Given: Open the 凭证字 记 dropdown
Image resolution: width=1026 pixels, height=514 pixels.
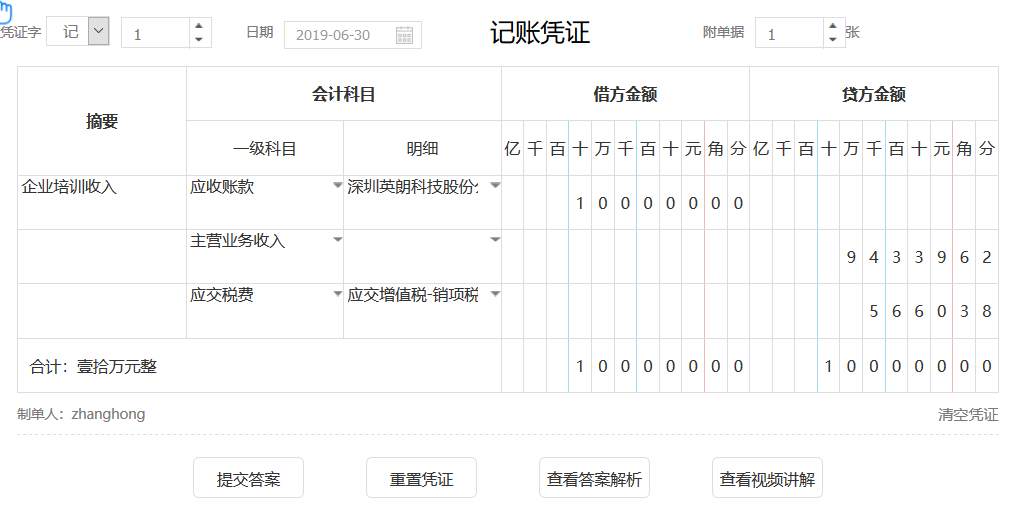Looking at the screenshot, I should (x=98, y=32).
